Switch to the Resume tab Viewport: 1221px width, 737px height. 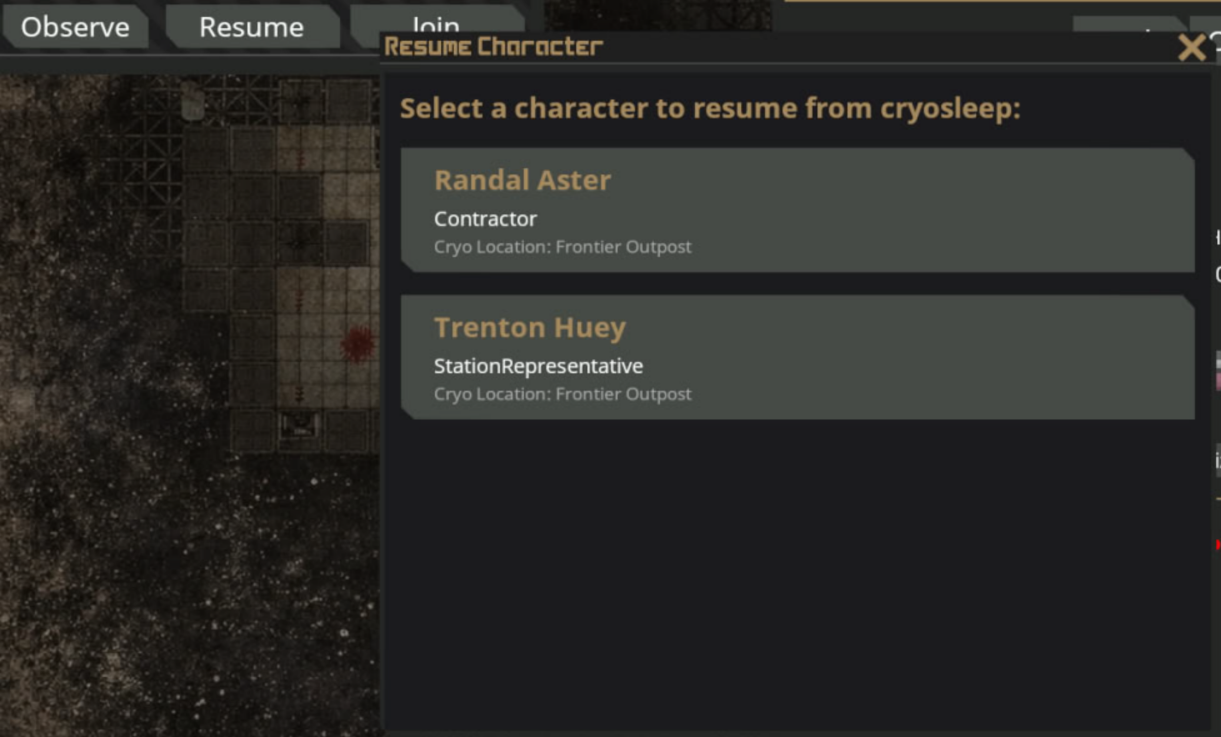(x=251, y=27)
